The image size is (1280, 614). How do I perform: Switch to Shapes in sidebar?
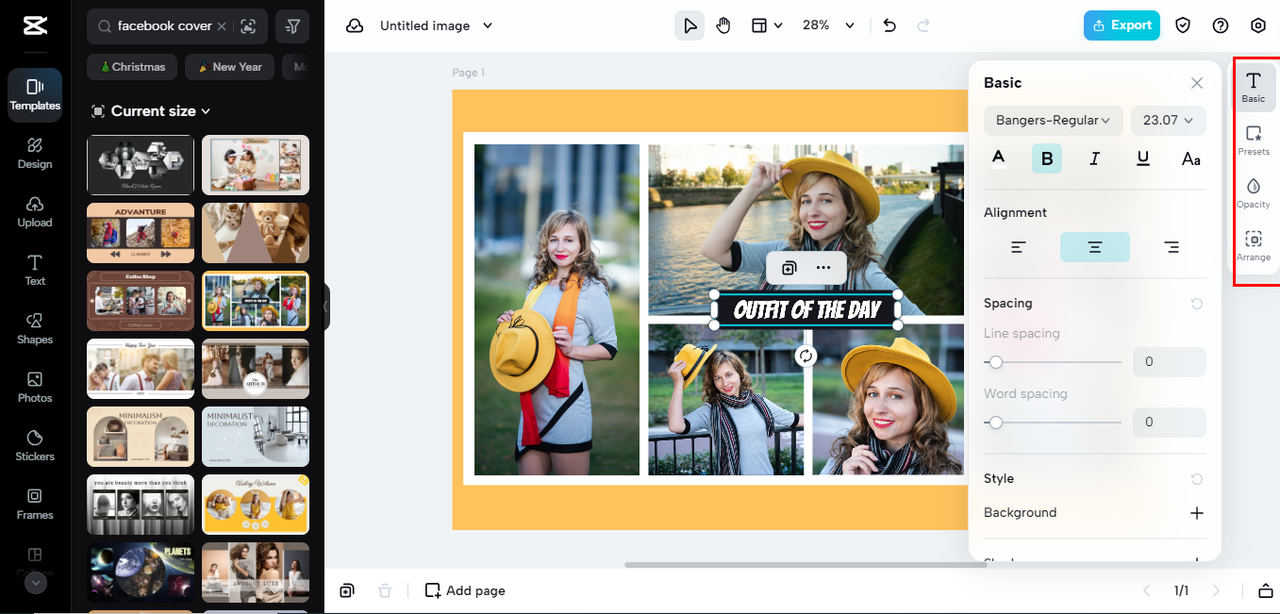coord(35,327)
